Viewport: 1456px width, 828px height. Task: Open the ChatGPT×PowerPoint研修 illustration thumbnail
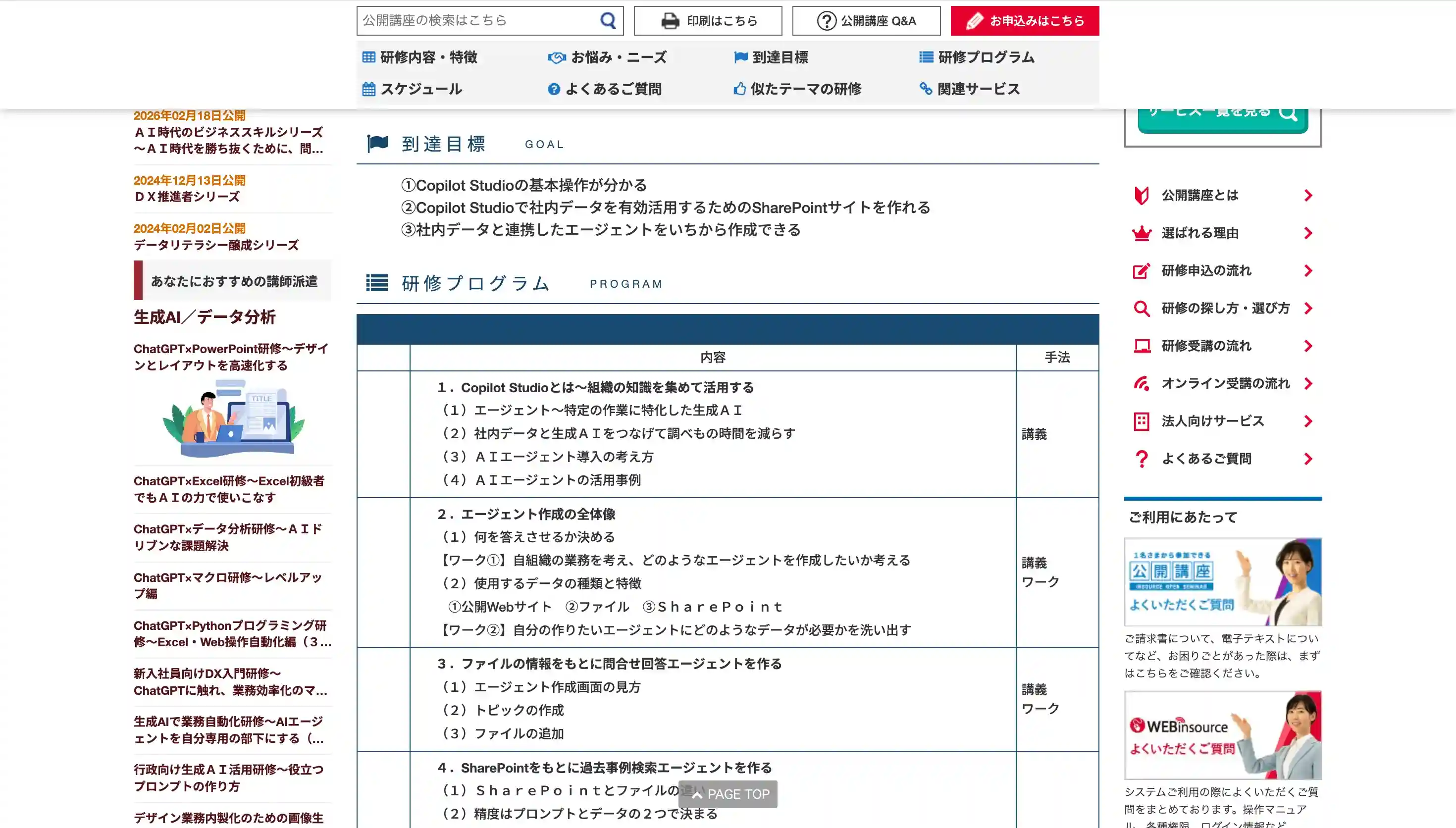tap(233, 418)
